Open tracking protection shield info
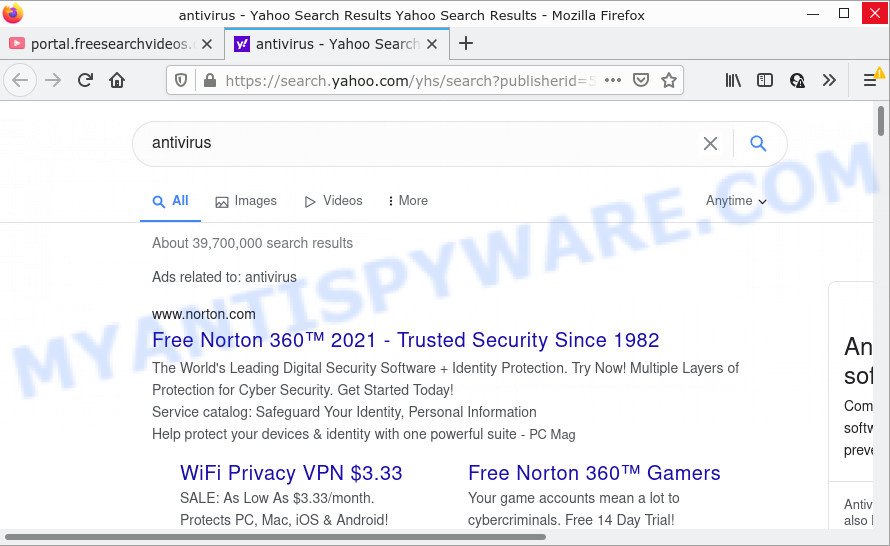Image resolution: width=890 pixels, height=546 pixels. coord(180,81)
